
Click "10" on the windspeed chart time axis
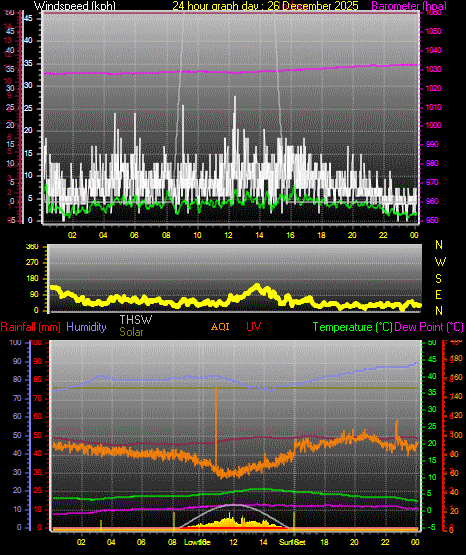197,235
